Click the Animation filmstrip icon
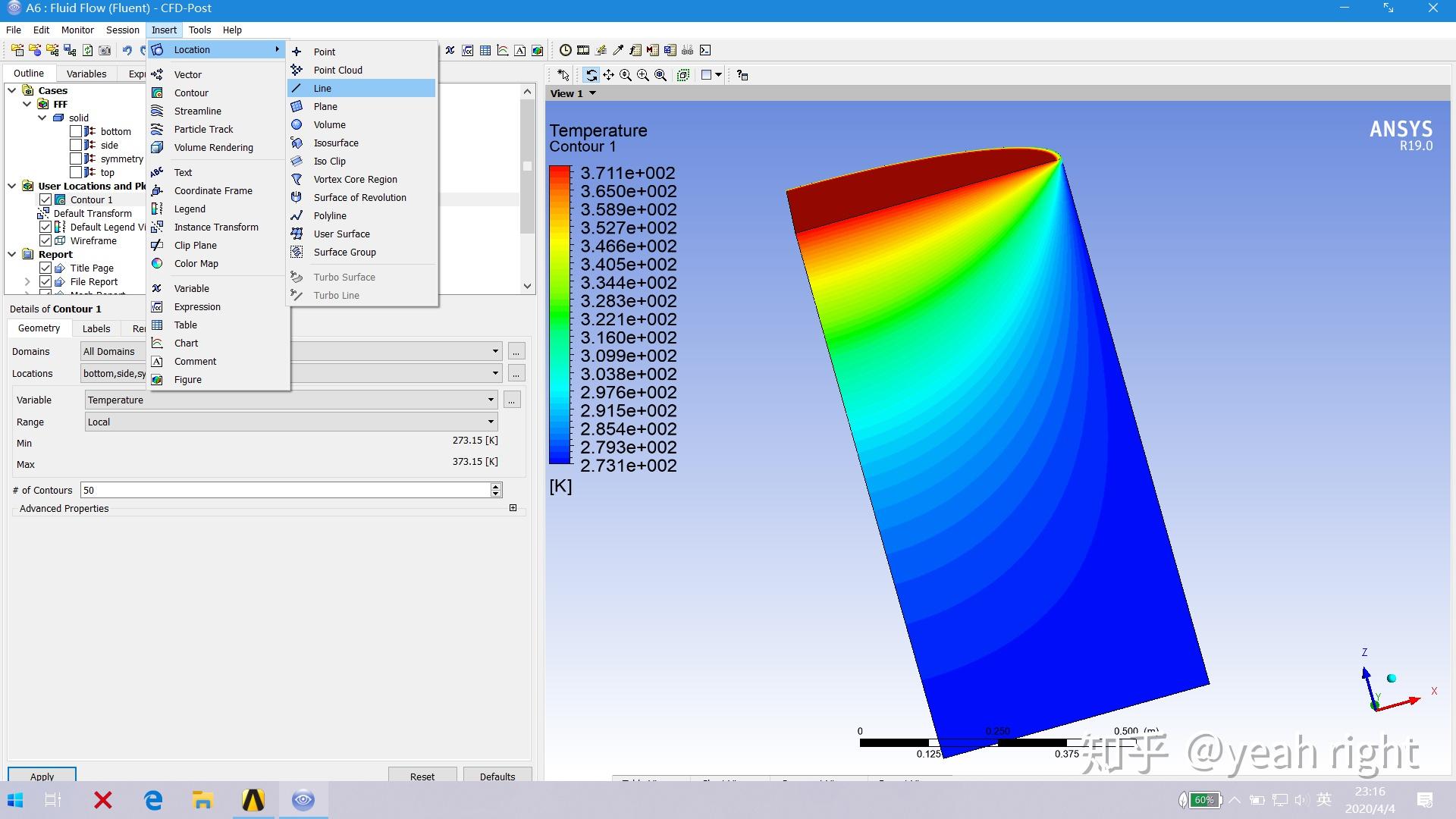 tap(583, 50)
